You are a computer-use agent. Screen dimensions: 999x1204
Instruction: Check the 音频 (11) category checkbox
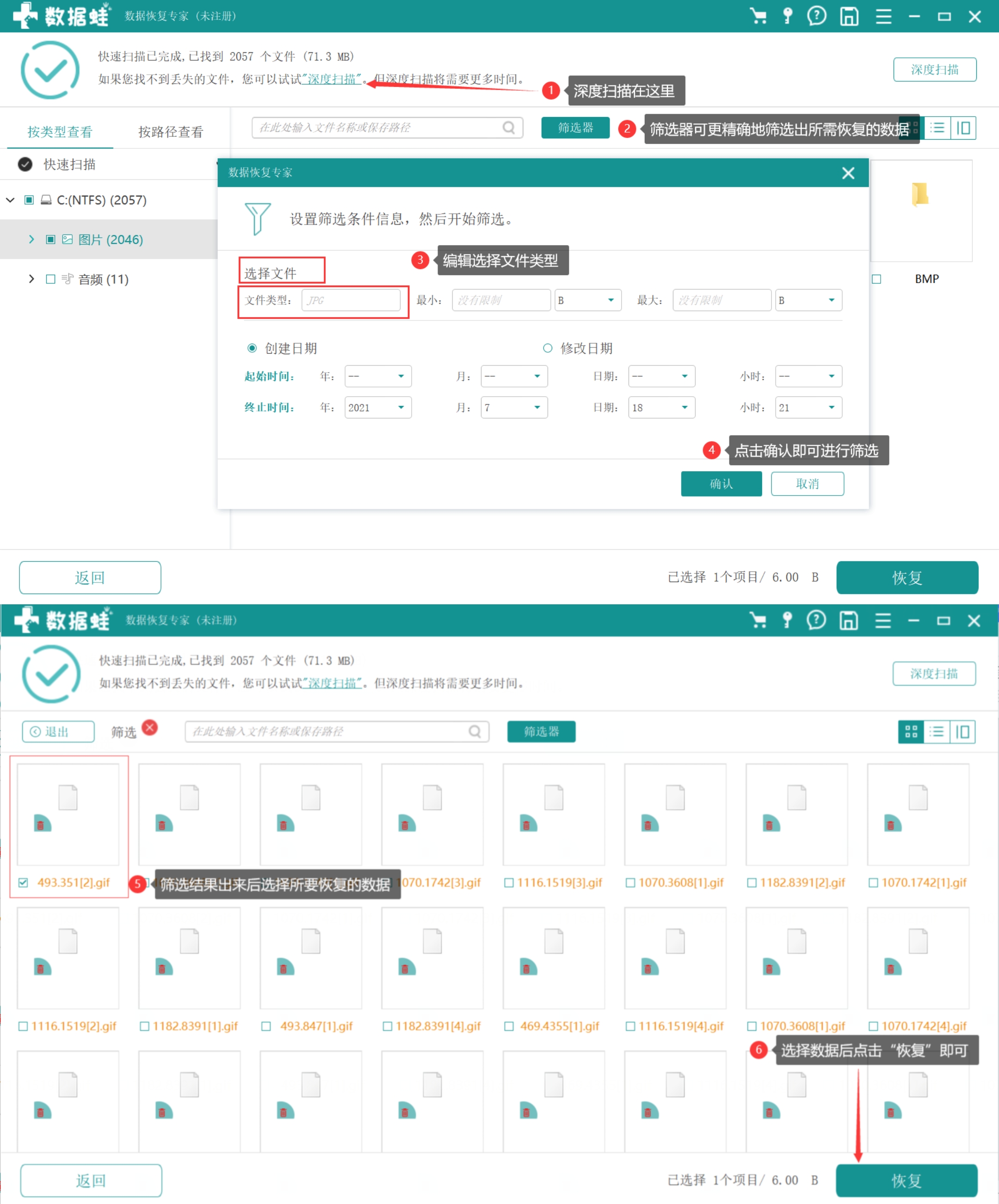tap(50, 279)
